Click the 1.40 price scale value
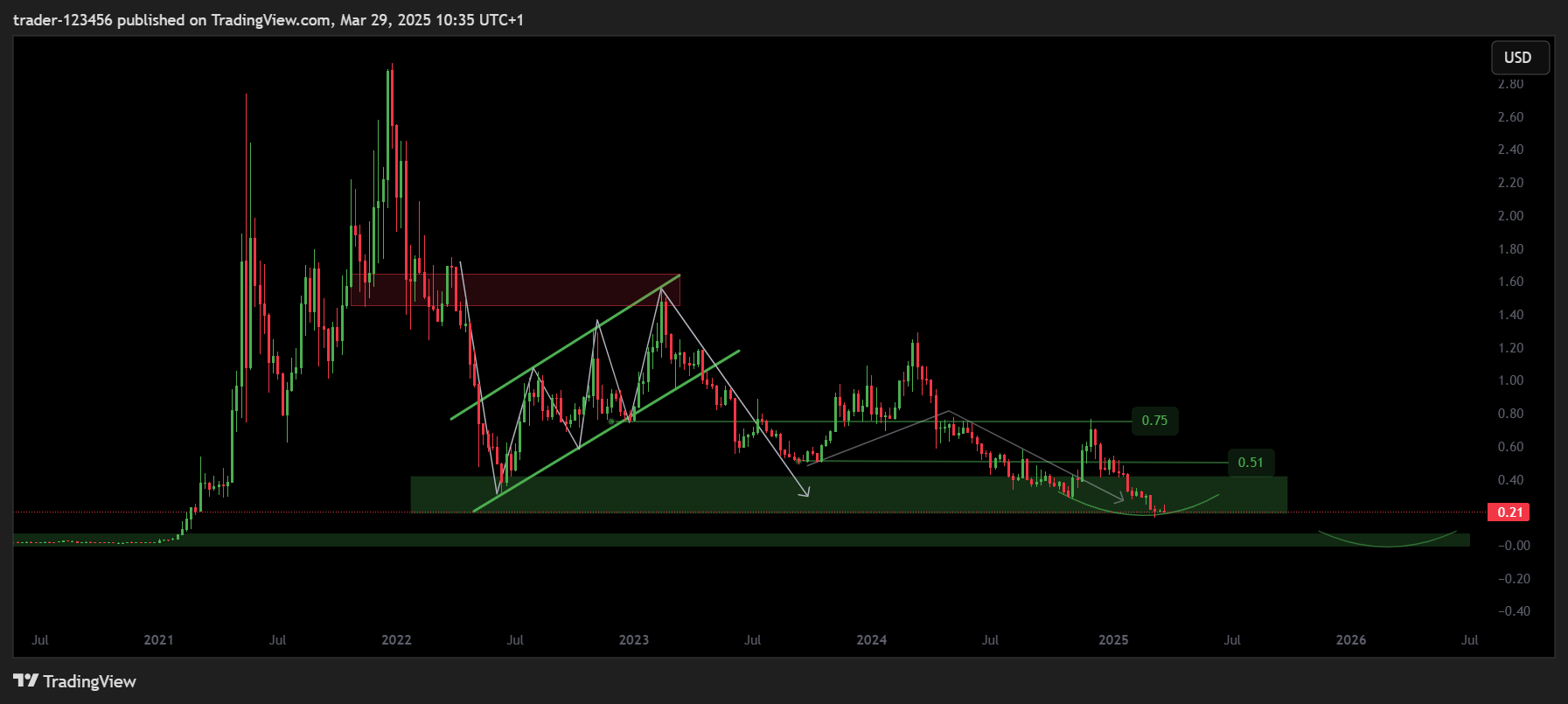 pyautogui.click(x=1510, y=315)
